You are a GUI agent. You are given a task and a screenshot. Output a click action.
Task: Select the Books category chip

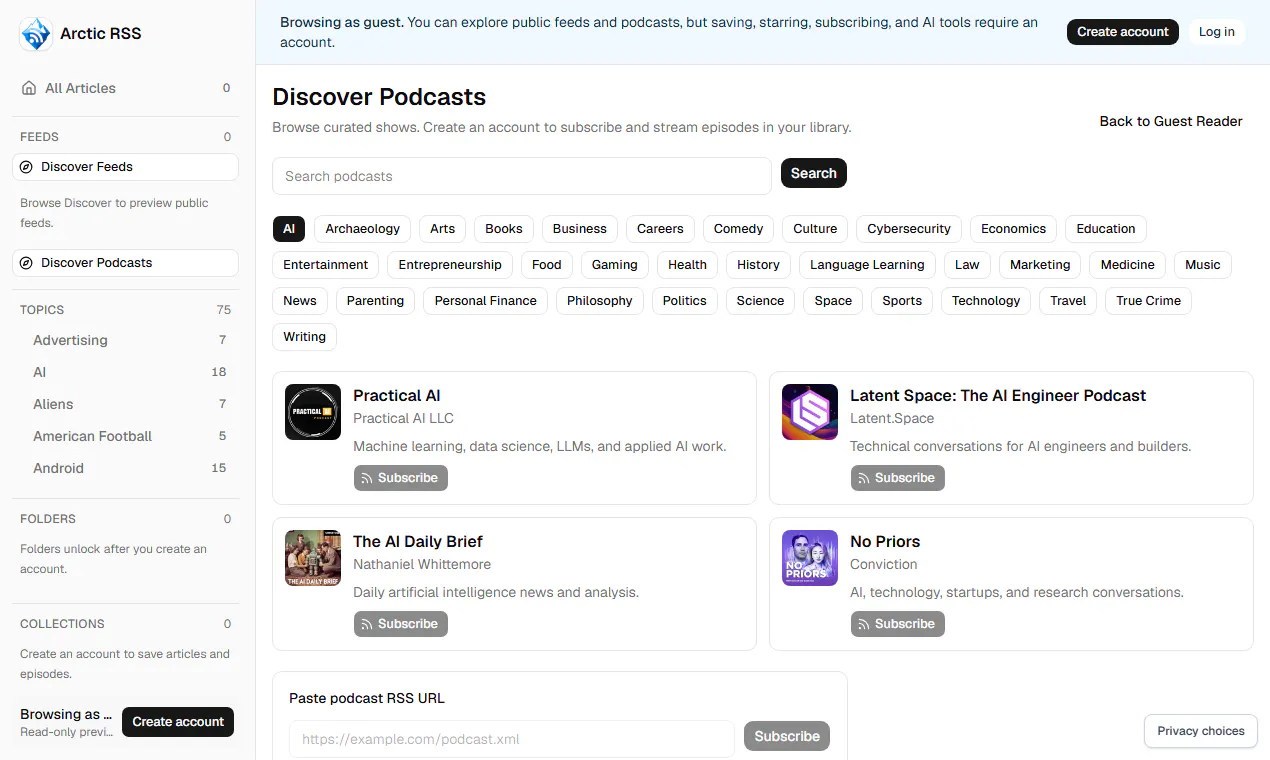click(504, 229)
